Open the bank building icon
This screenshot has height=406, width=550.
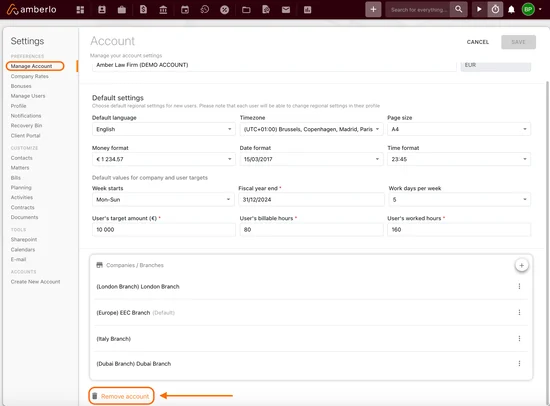coord(163,10)
